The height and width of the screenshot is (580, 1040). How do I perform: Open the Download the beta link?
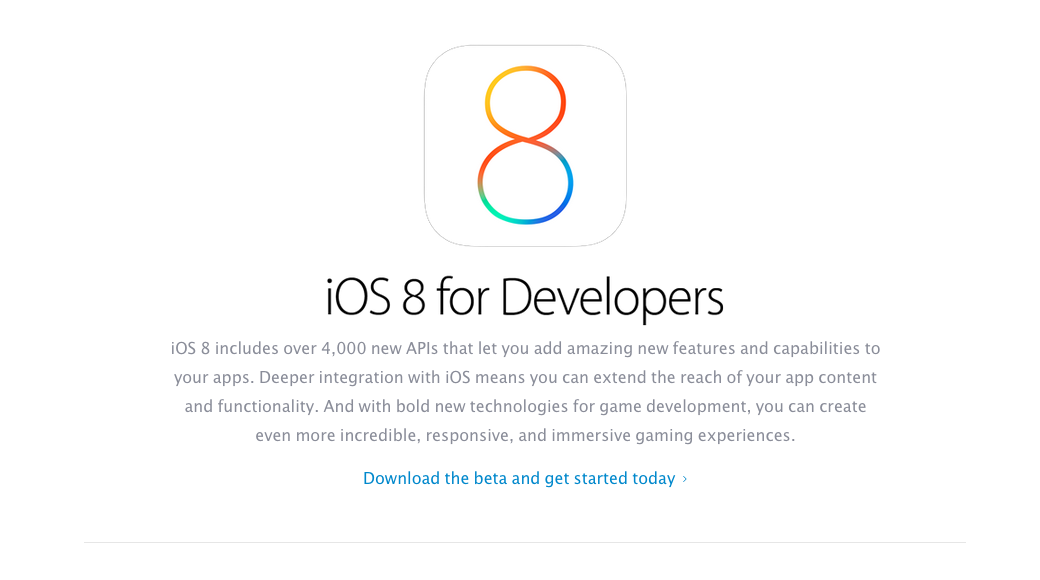tap(519, 478)
